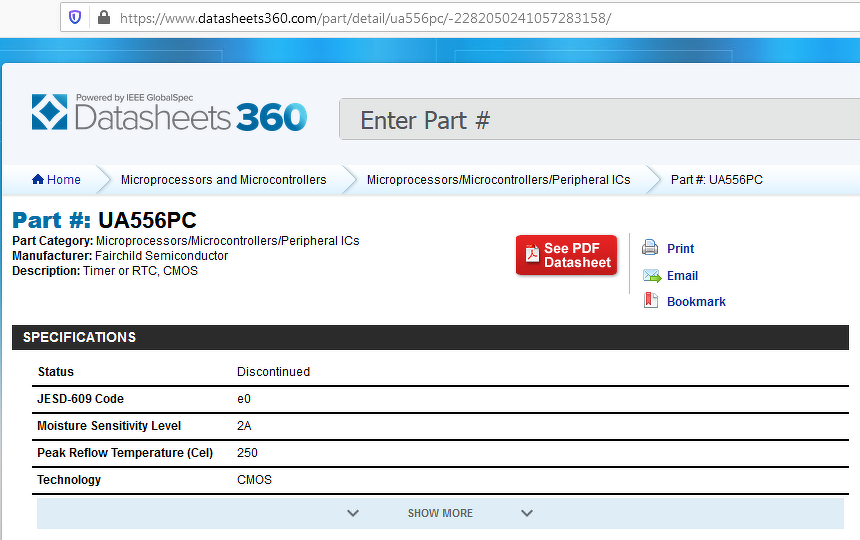Screen dimensions: 860x540
Task: Click the Print text link
Action: coord(680,249)
